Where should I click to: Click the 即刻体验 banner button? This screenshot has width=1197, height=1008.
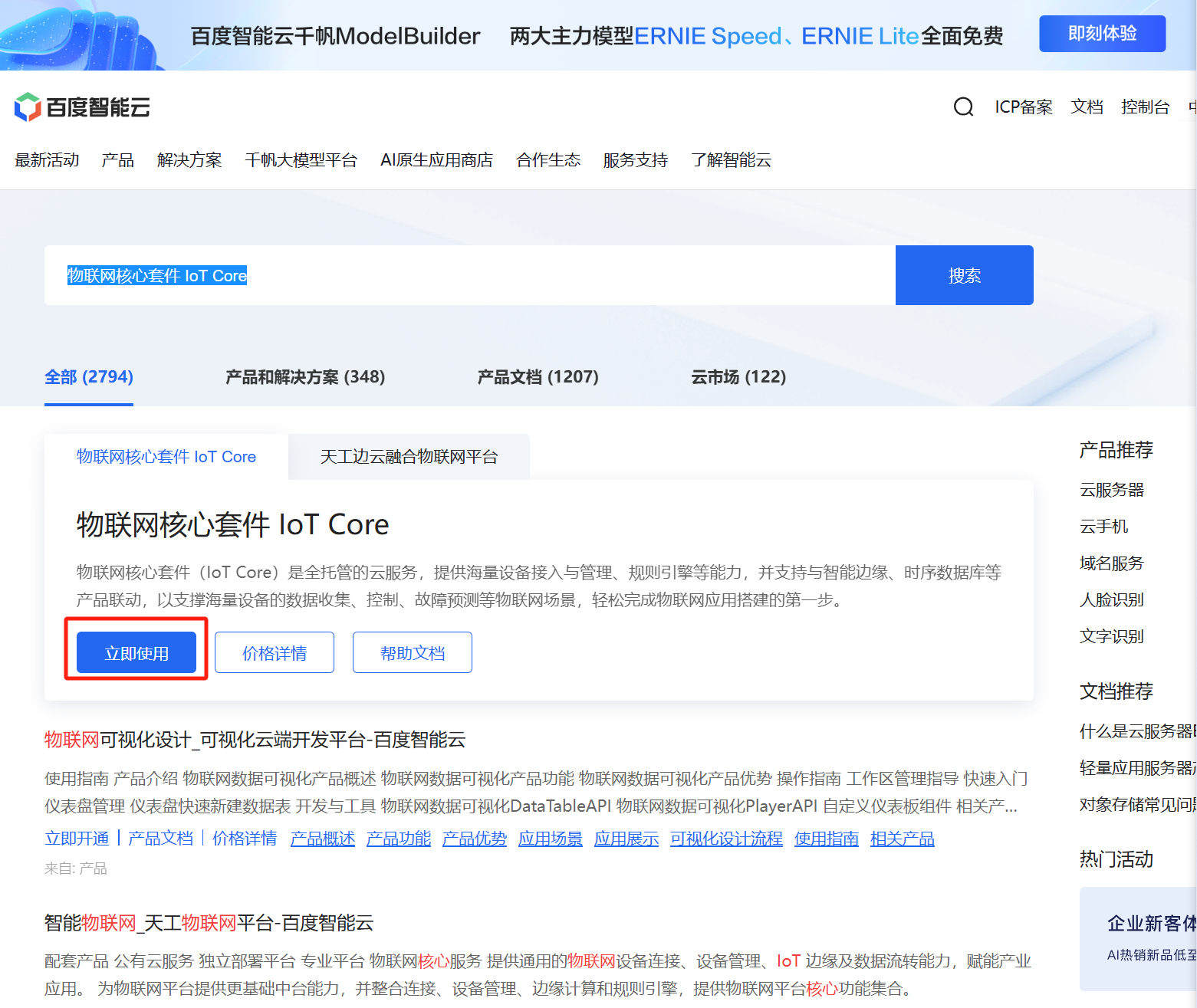click(1102, 34)
